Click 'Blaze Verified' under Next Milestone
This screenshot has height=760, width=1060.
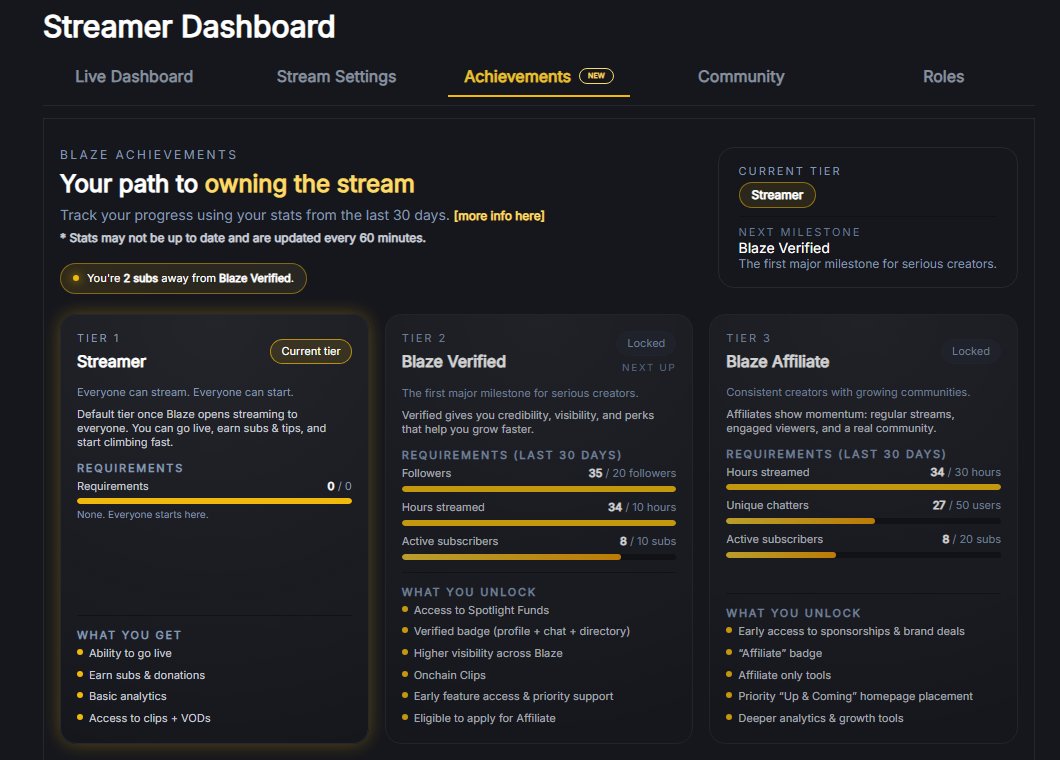click(784, 248)
